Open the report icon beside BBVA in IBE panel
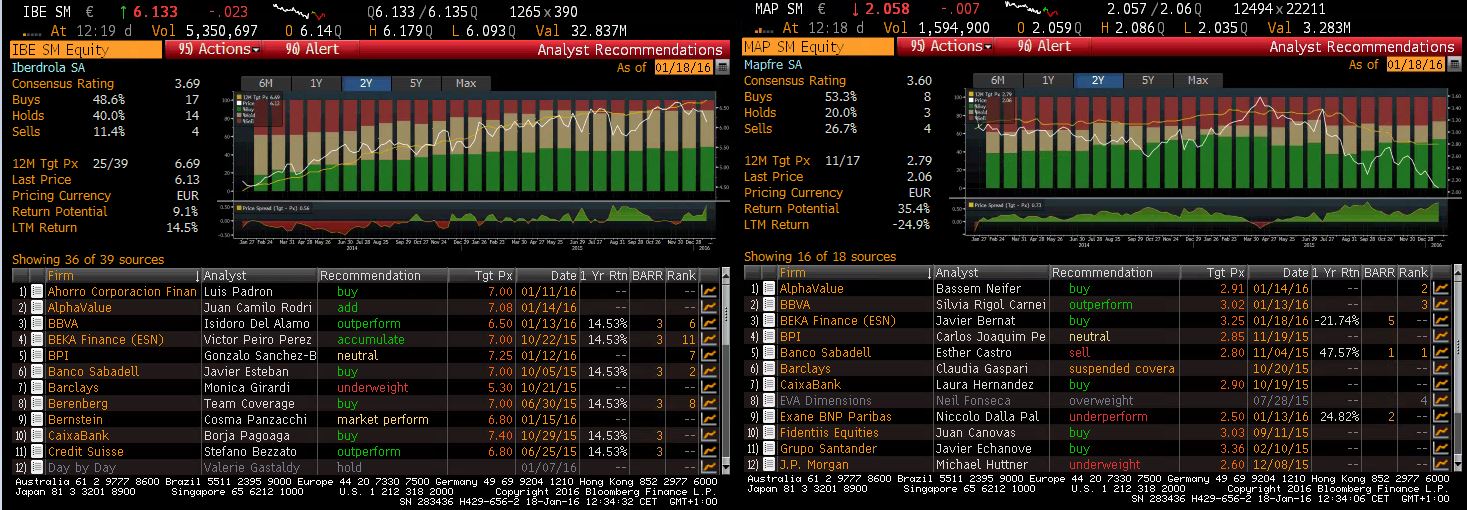Screen dimensions: 1467x510 tap(39, 324)
